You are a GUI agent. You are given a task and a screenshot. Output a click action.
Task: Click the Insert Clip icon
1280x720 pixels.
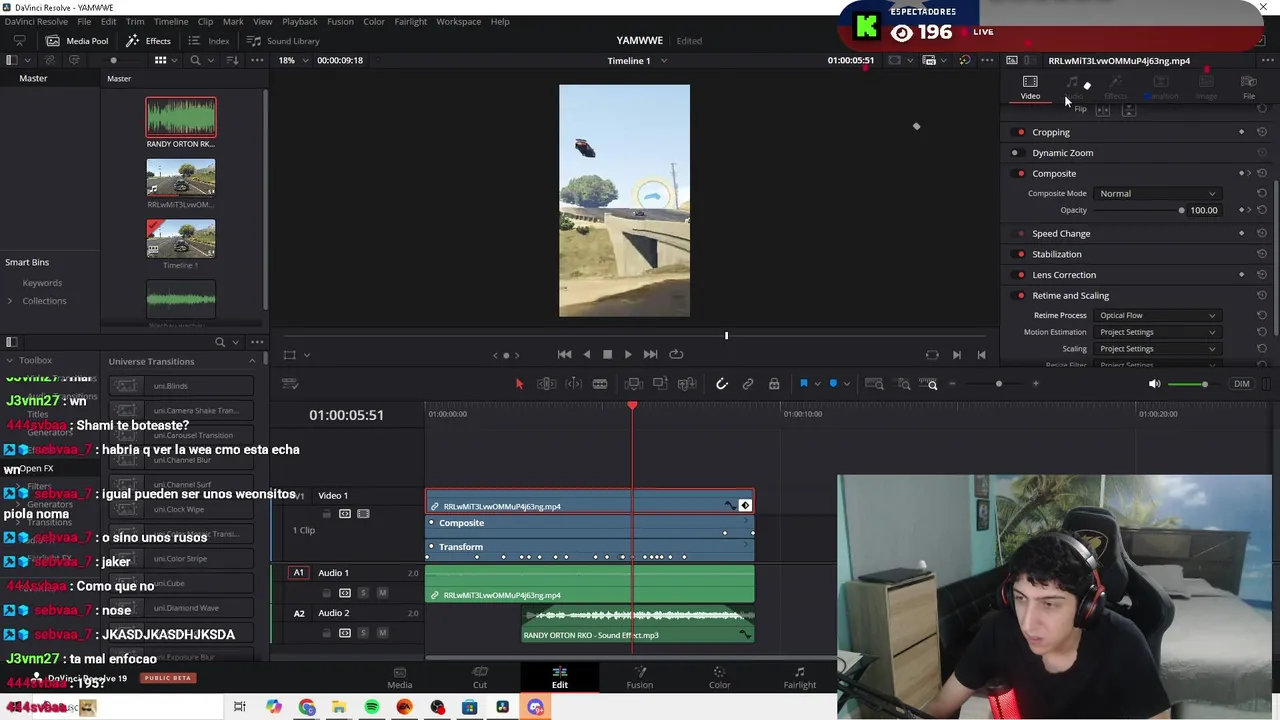(633, 384)
